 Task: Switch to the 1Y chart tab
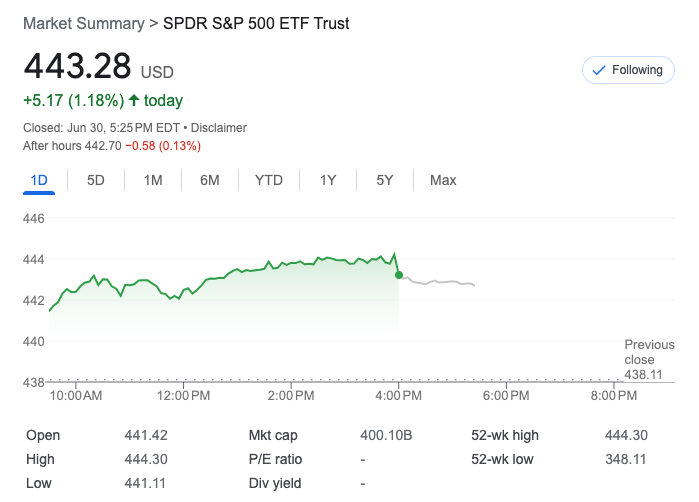point(328,180)
